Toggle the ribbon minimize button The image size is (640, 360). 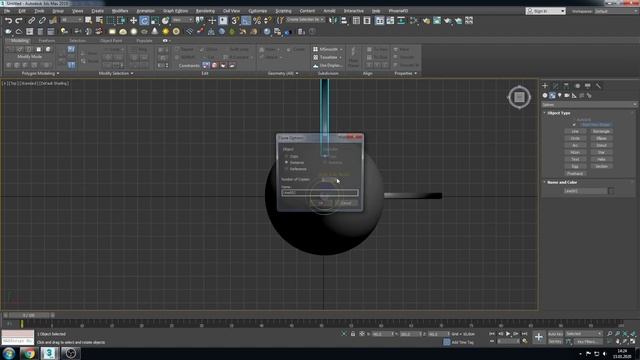[x=165, y=41]
